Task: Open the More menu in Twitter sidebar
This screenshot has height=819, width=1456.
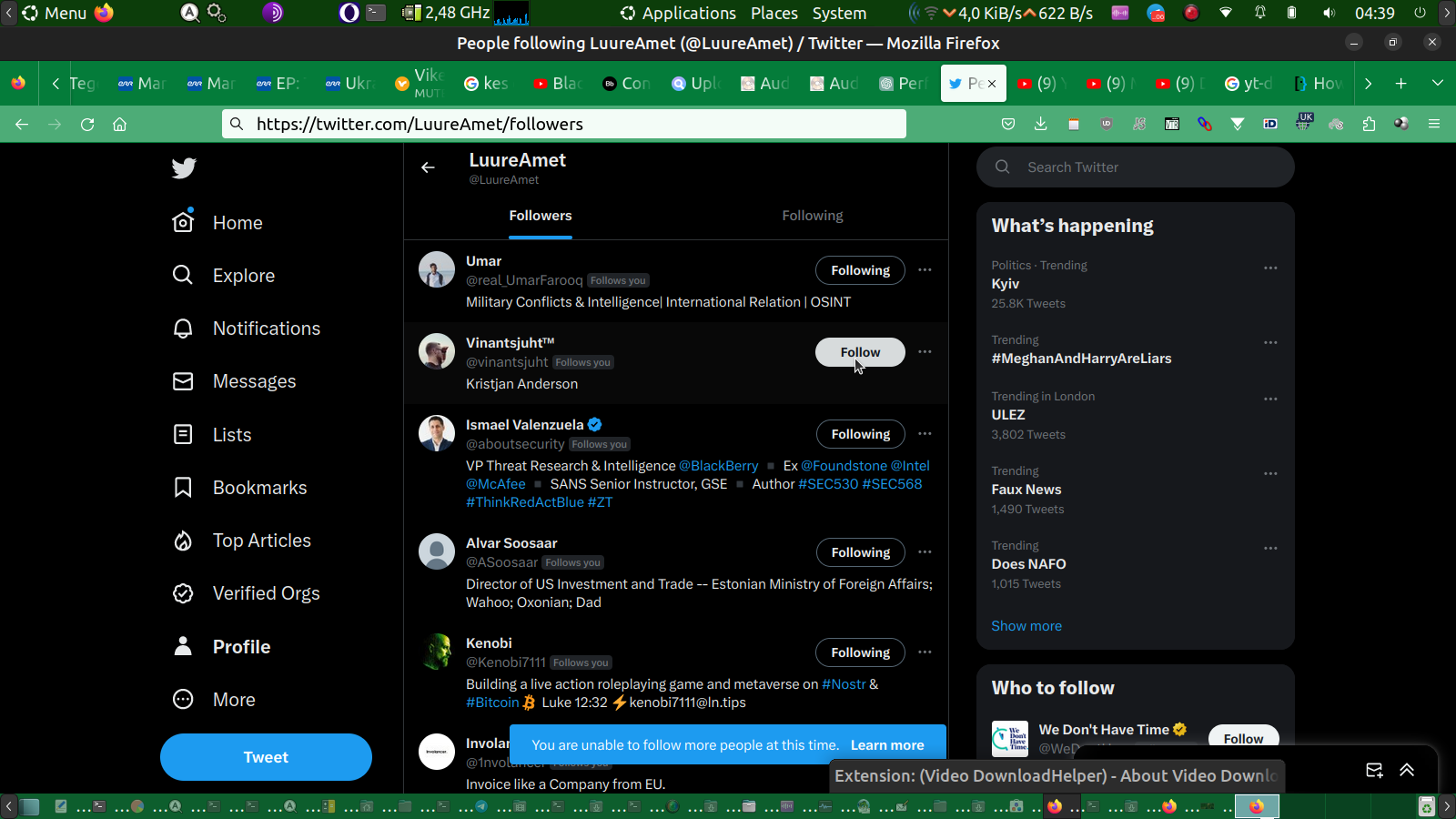Action: tap(214, 700)
